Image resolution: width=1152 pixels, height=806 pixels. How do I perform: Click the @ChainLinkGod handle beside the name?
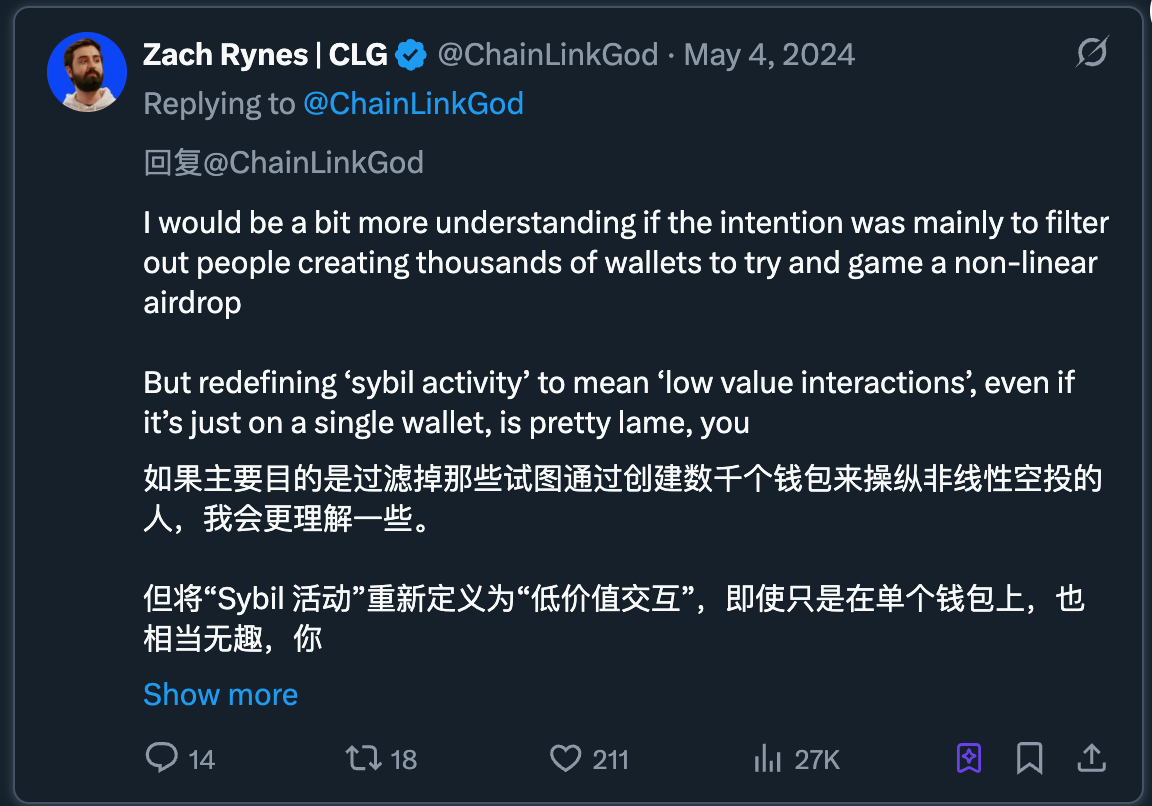click(x=547, y=55)
